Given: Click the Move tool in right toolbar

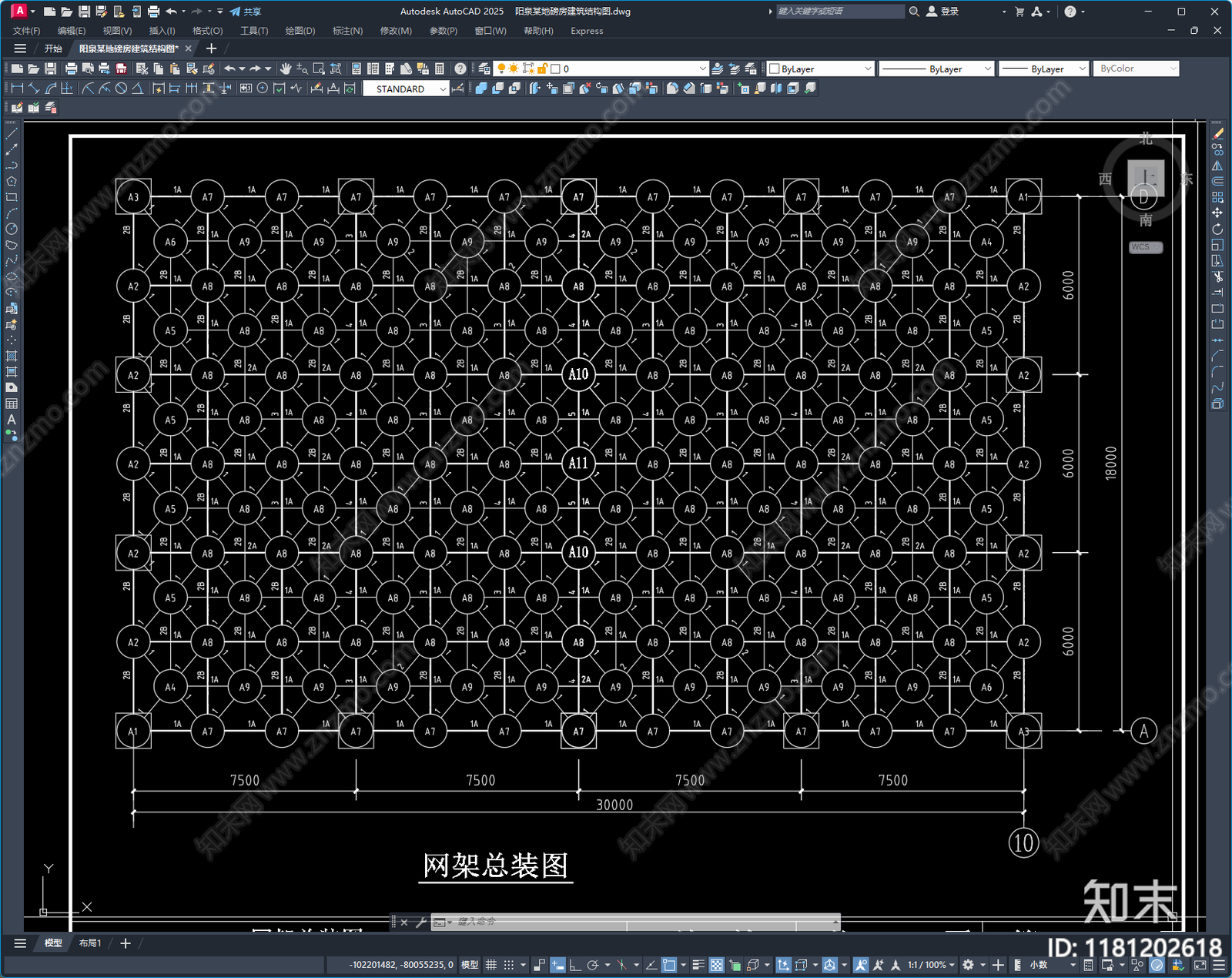Looking at the screenshot, I should tap(1217, 213).
